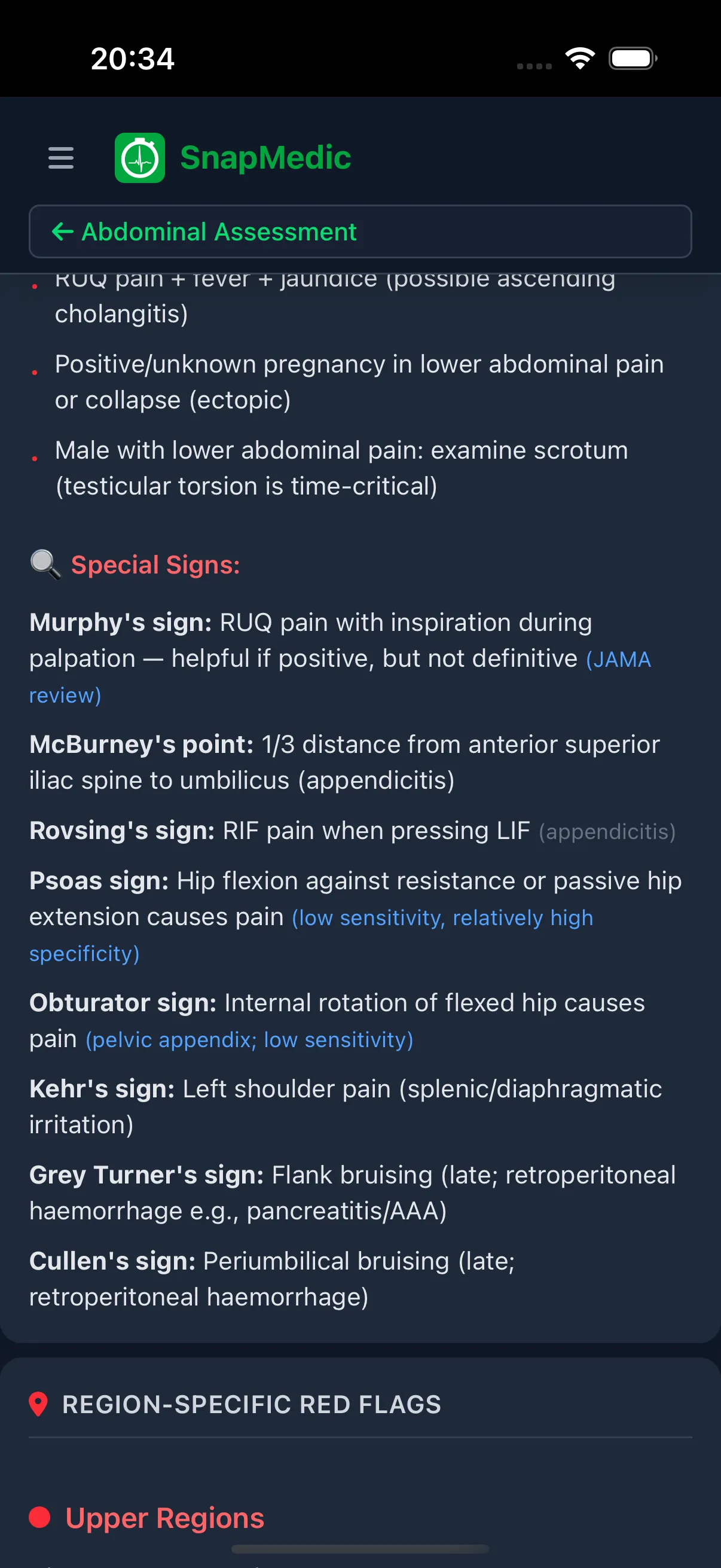Screen dimensions: 721x1568
Task: Open the pelvic appendix low sensitivity link
Action: pyautogui.click(x=249, y=1039)
